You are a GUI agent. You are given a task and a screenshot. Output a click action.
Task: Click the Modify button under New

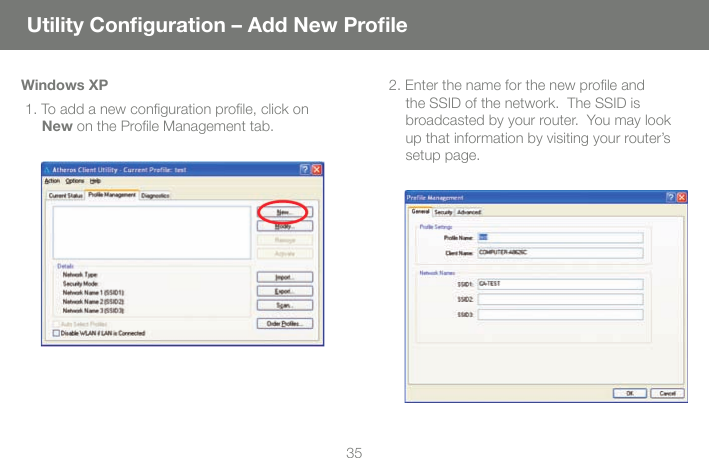285,226
